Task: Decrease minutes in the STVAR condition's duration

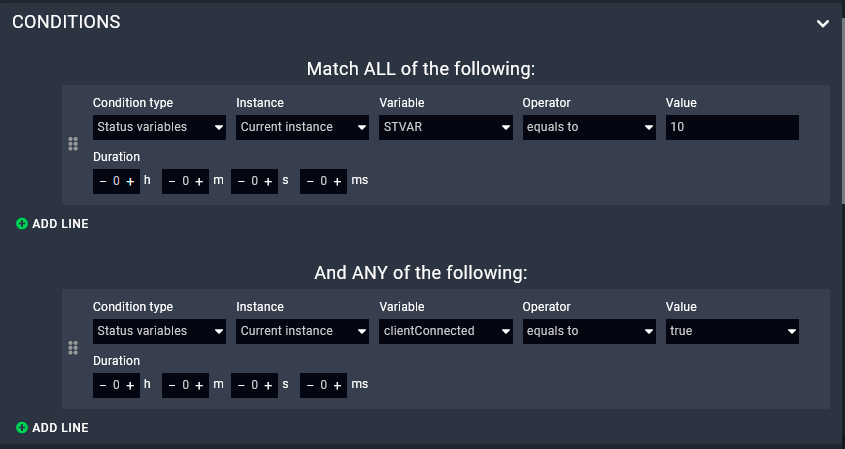Action: [x=172, y=181]
